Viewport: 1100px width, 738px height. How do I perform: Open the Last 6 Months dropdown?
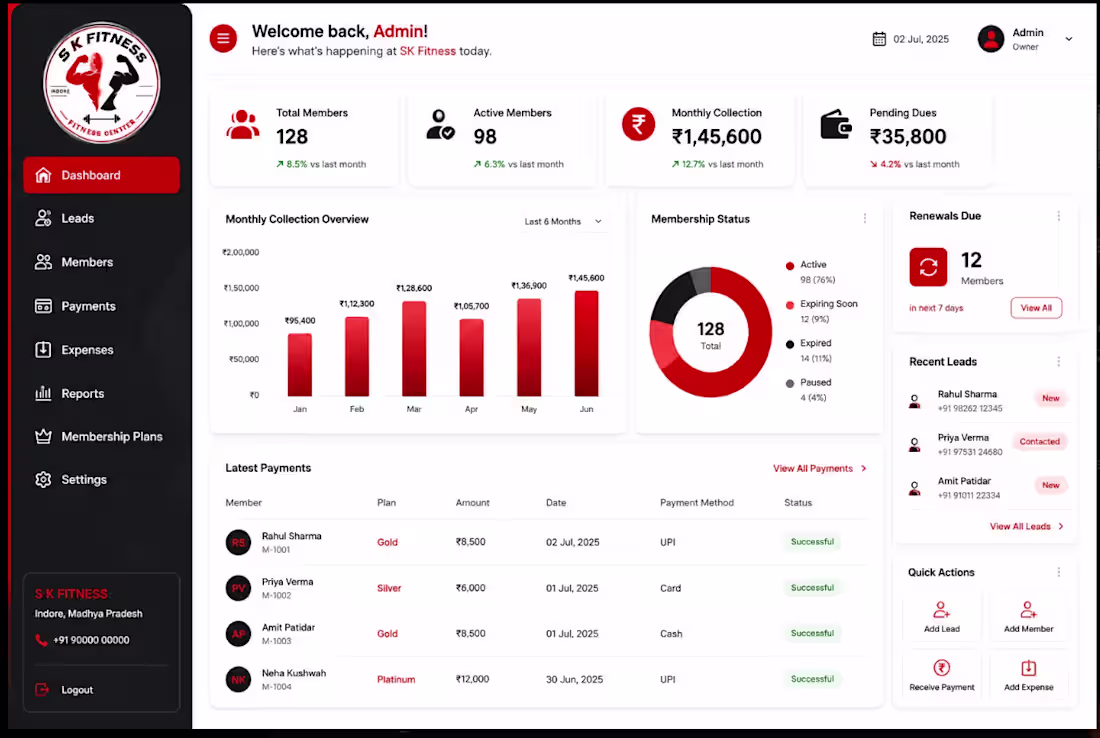tap(563, 222)
